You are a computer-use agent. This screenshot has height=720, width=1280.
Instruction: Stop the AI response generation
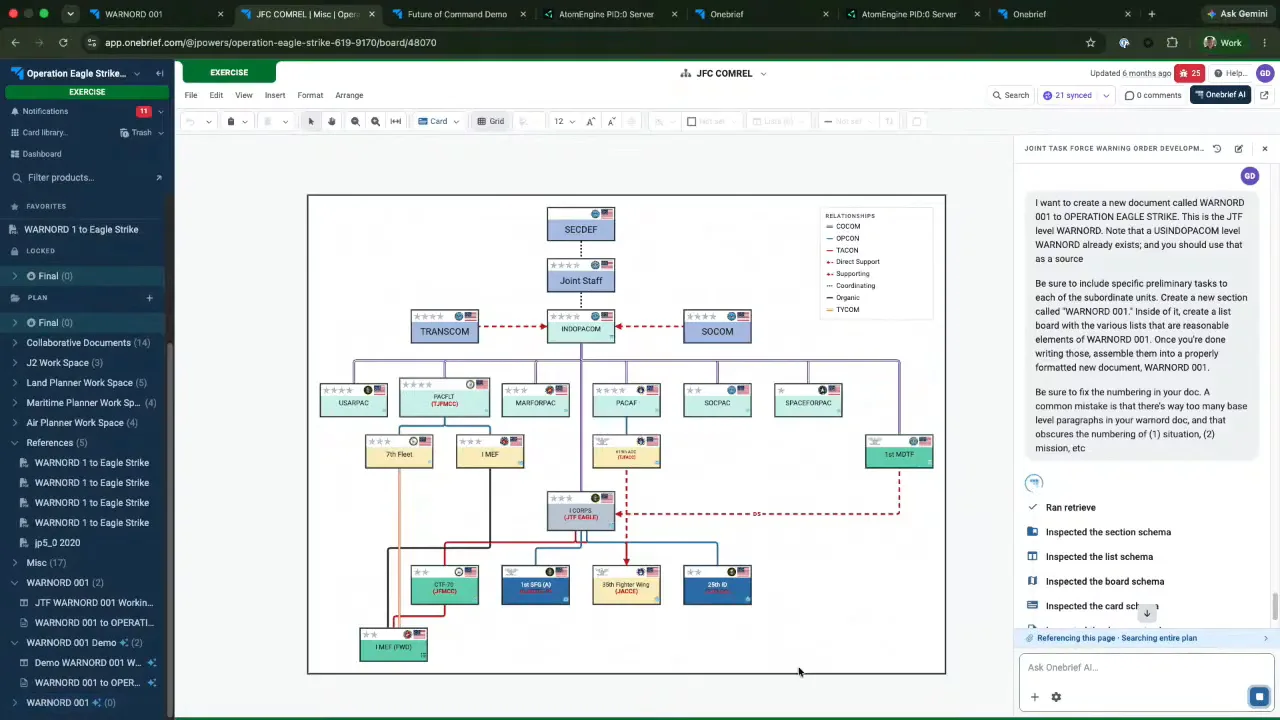[1259, 697]
